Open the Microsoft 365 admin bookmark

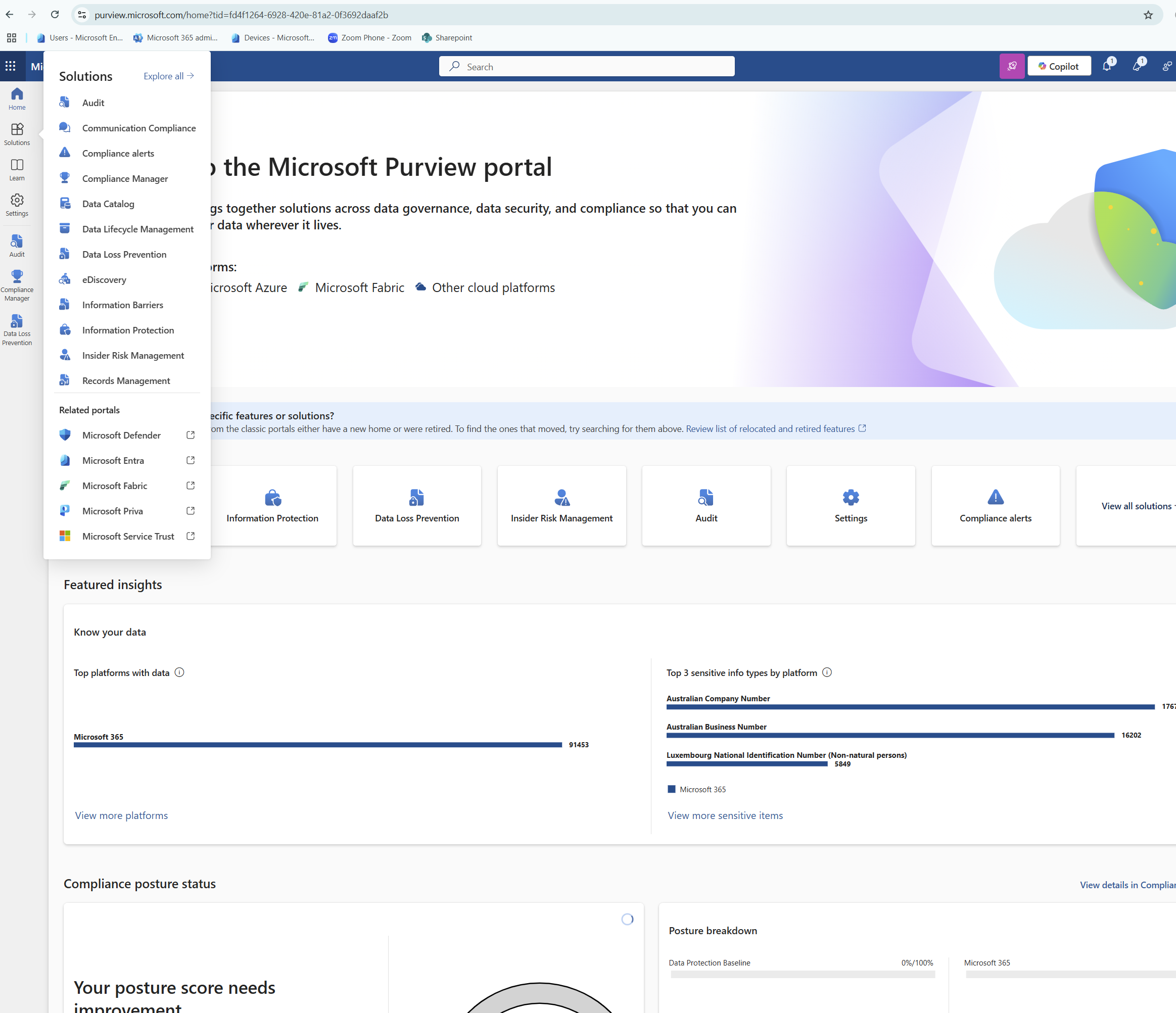(176, 38)
